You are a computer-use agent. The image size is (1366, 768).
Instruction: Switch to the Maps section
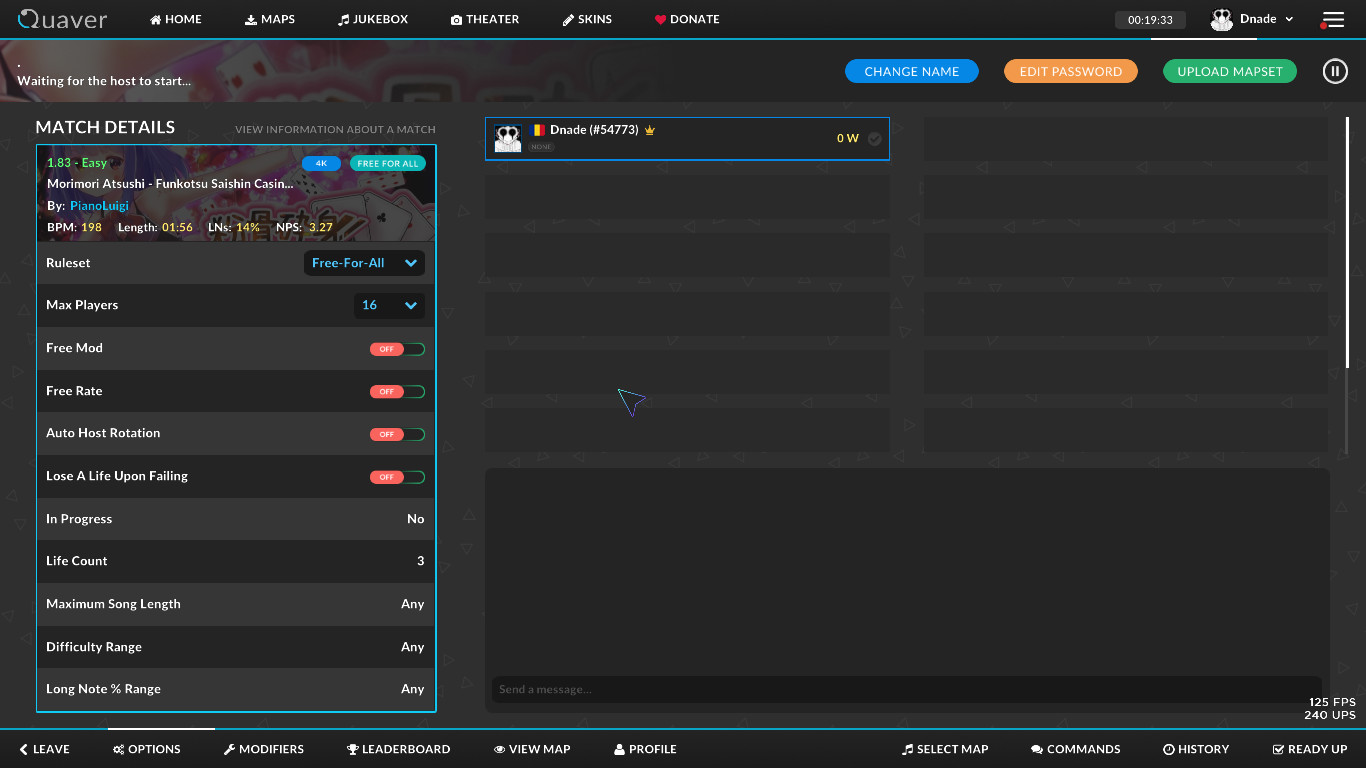pos(269,19)
